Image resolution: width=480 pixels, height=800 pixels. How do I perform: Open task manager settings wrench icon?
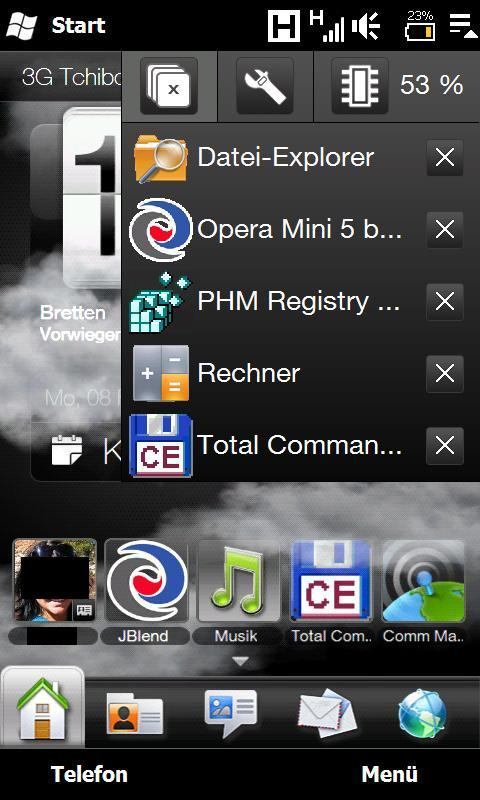[x=265, y=86]
